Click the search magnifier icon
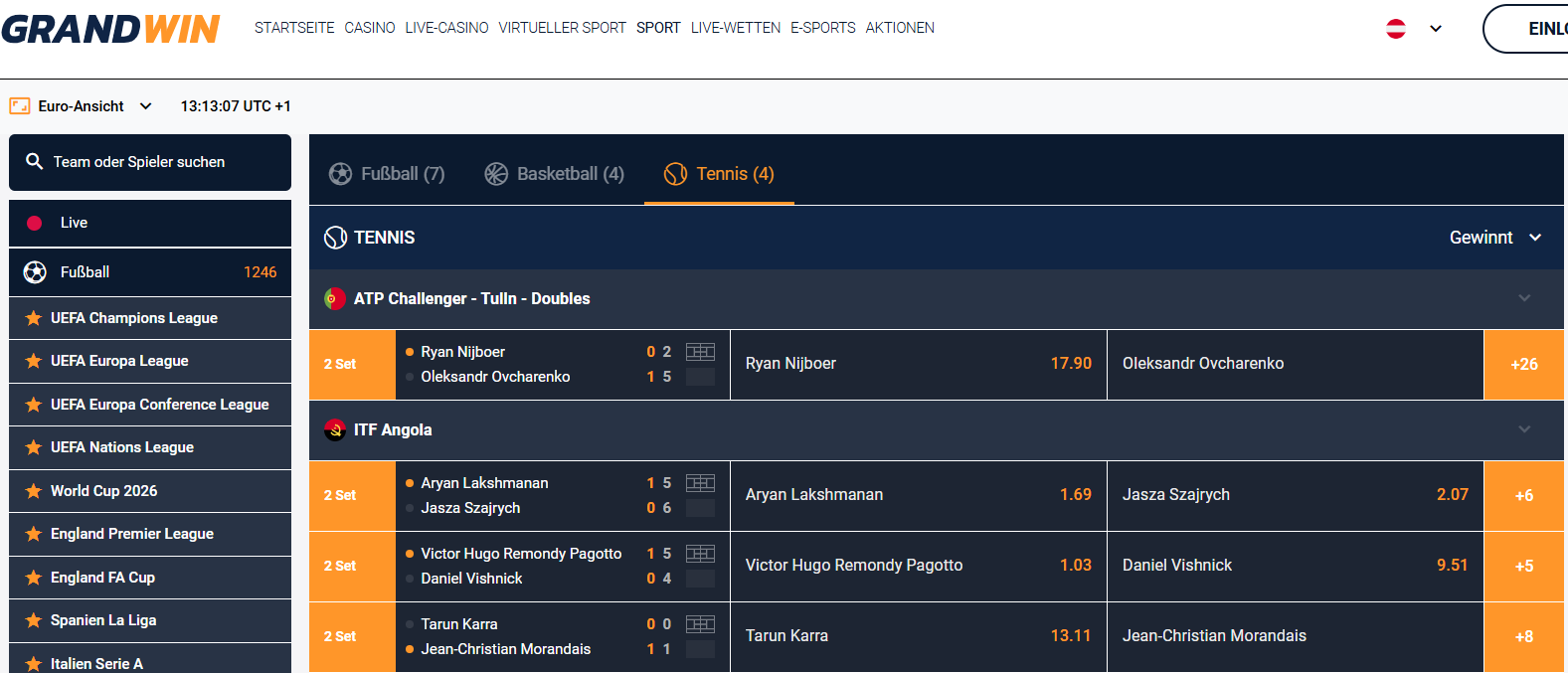This screenshot has height=673, width=1568. [x=35, y=161]
